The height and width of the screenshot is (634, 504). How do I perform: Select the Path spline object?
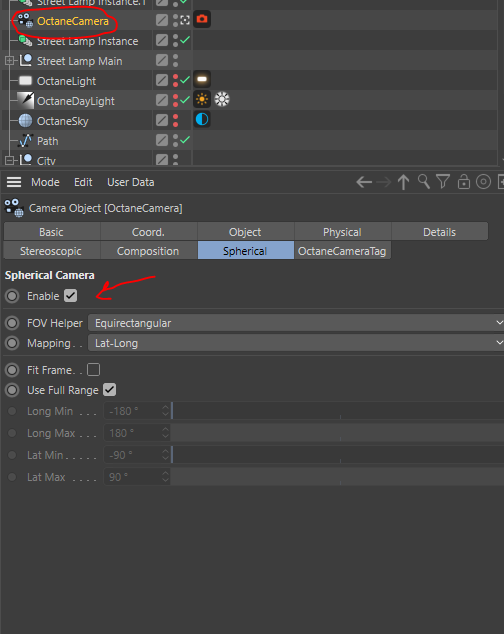(x=47, y=141)
